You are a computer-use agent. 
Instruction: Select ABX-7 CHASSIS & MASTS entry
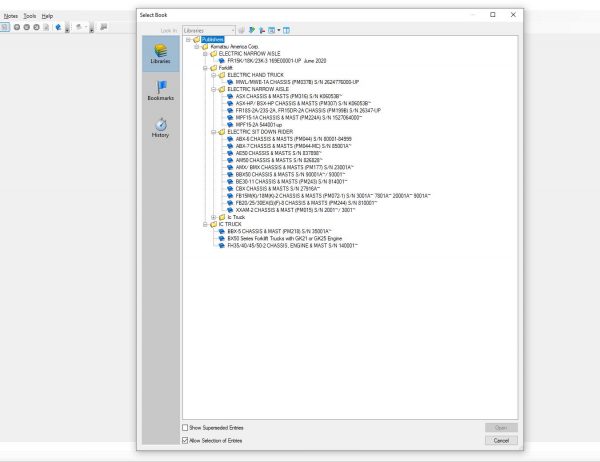[x=293, y=146]
